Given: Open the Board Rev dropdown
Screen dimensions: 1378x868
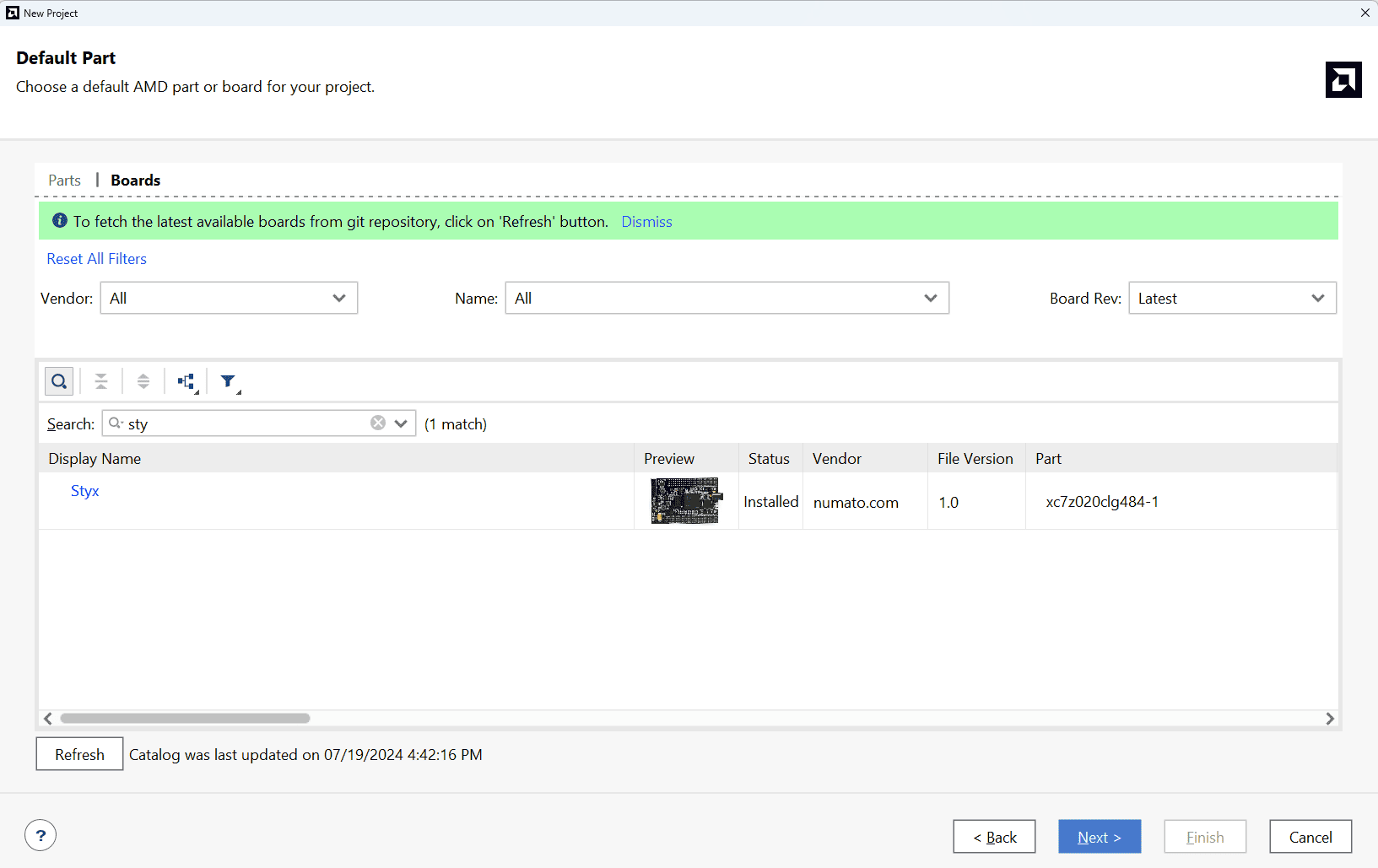Looking at the screenshot, I should click(1232, 298).
